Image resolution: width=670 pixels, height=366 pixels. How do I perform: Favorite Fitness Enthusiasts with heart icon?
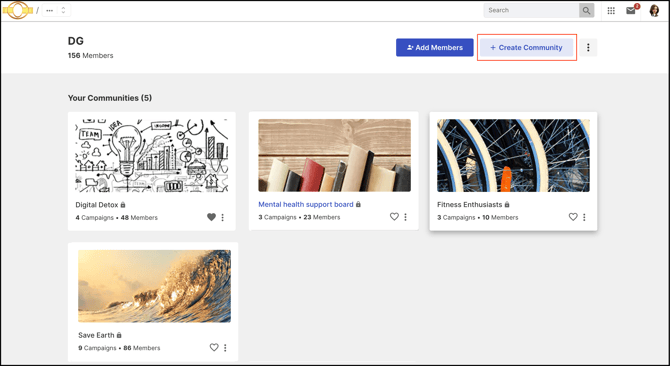point(573,217)
